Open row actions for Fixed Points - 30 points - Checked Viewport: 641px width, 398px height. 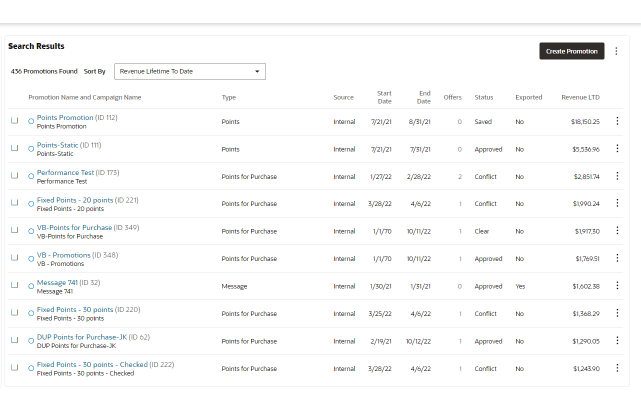(x=617, y=368)
